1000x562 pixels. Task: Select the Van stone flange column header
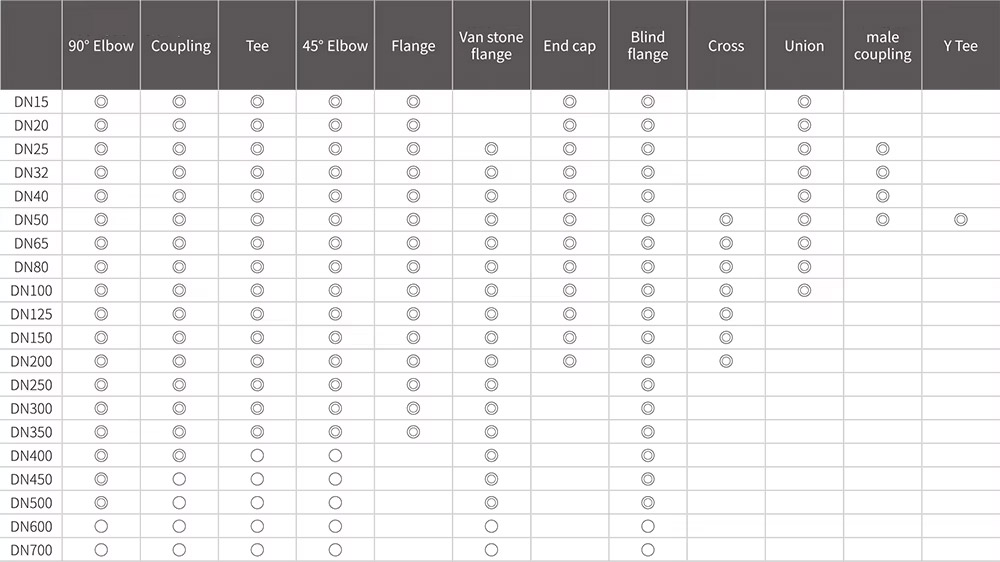pyautogui.click(x=491, y=46)
